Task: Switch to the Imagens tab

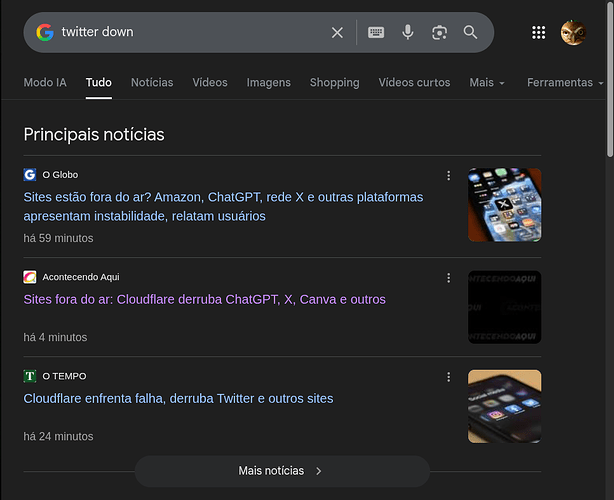Action: (x=268, y=82)
